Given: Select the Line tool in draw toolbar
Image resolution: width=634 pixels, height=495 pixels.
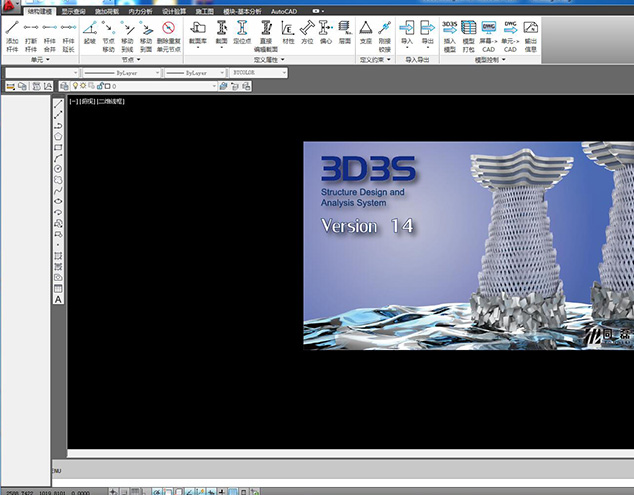Looking at the screenshot, I should tap(58, 104).
